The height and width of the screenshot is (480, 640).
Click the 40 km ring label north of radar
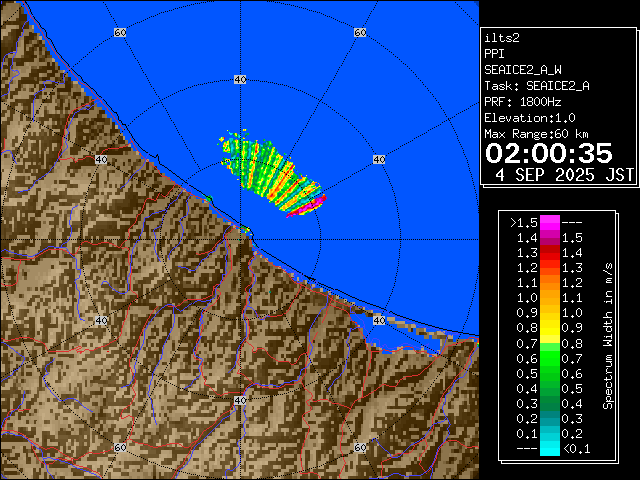(x=239, y=79)
